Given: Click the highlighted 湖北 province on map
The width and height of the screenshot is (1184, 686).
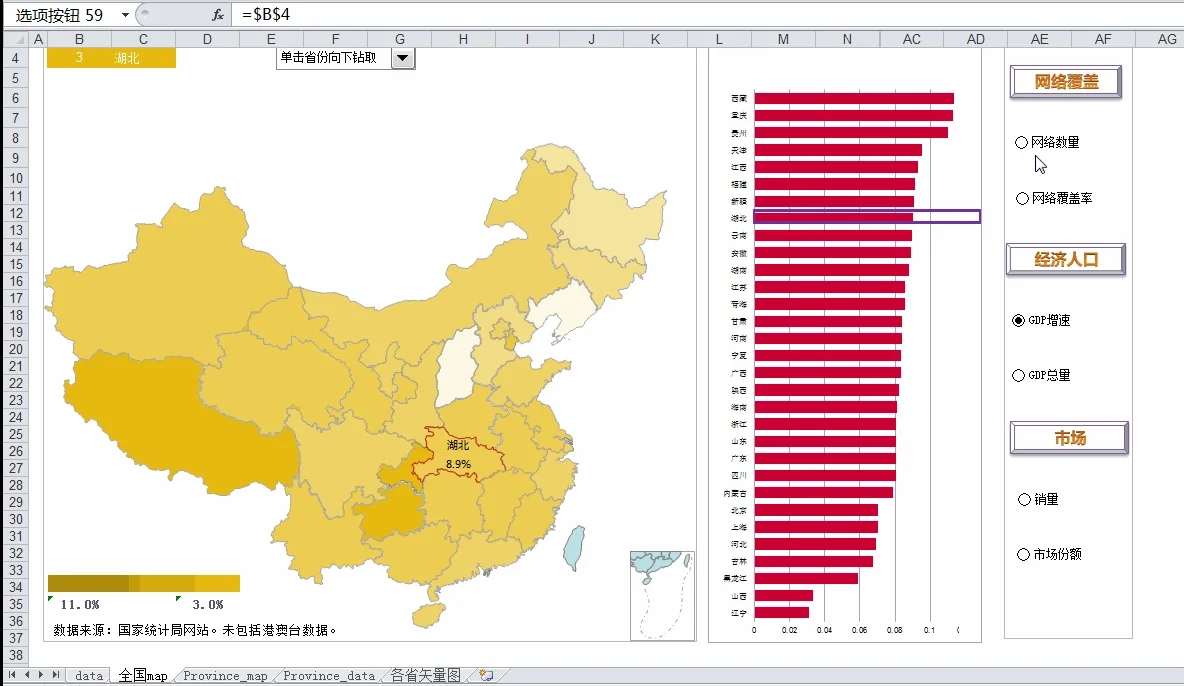Looking at the screenshot, I should coord(458,455).
